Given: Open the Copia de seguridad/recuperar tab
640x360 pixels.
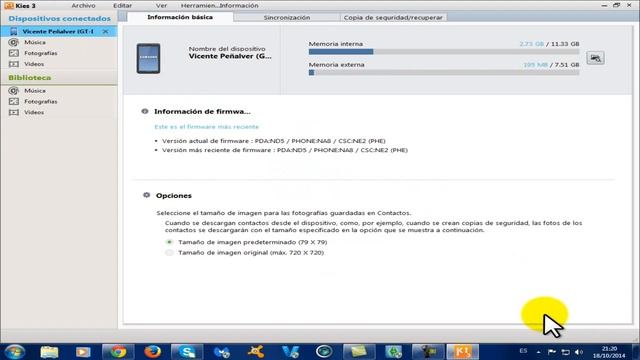Looking at the screenshot, I should tap(393, 18).
